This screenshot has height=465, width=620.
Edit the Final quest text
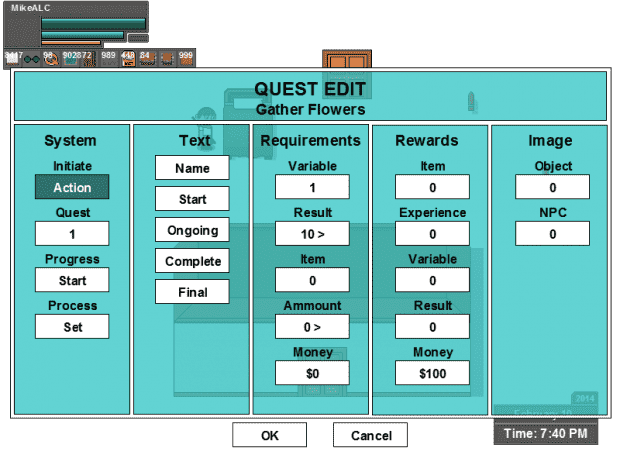tap(192, 292)
